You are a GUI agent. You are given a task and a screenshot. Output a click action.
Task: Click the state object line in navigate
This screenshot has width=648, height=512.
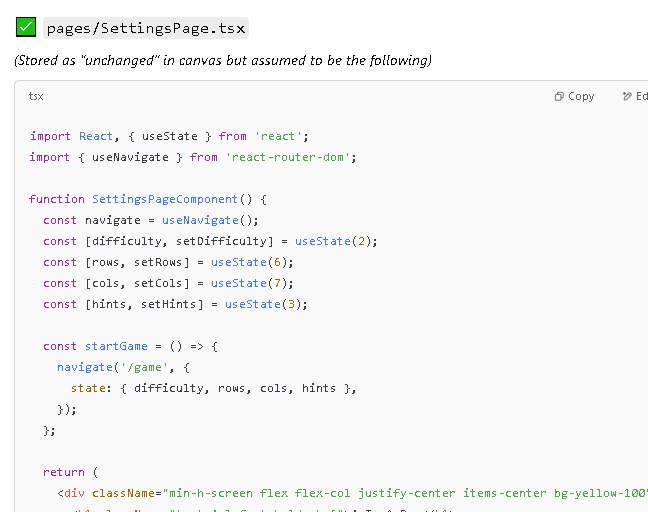click(x=213, y=388)
